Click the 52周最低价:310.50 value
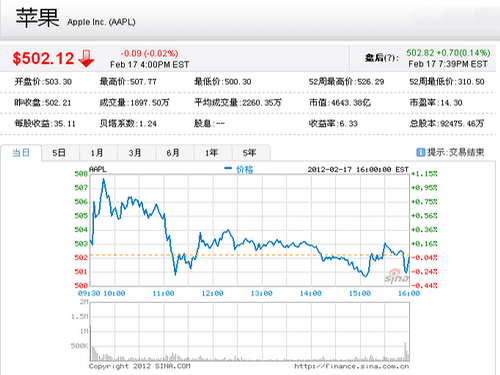500x375 pixels. (x=447, y=82)
